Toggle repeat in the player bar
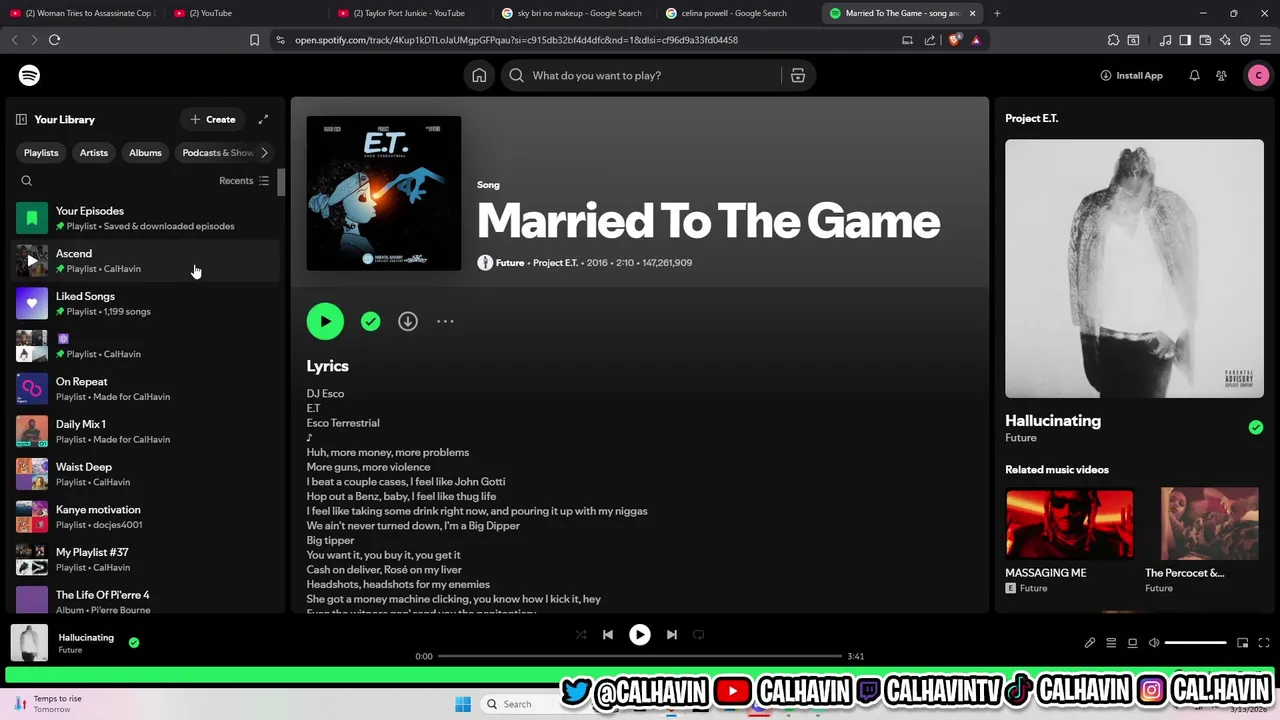The height and width of the screenshot is (720, 1280). coord(698,634)
